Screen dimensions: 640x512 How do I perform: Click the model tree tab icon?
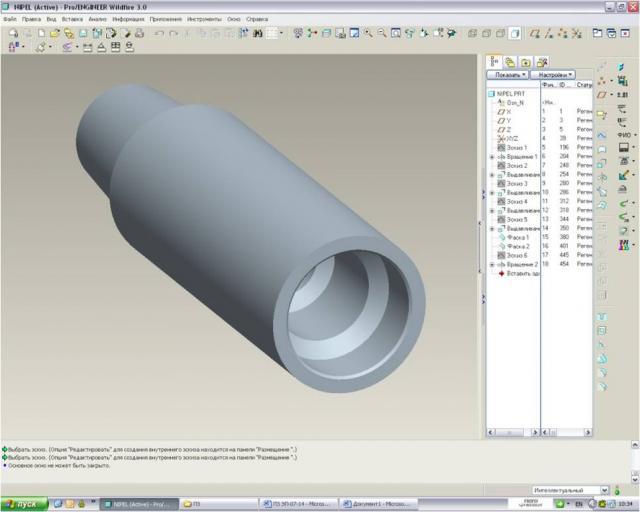pos(494,62)
